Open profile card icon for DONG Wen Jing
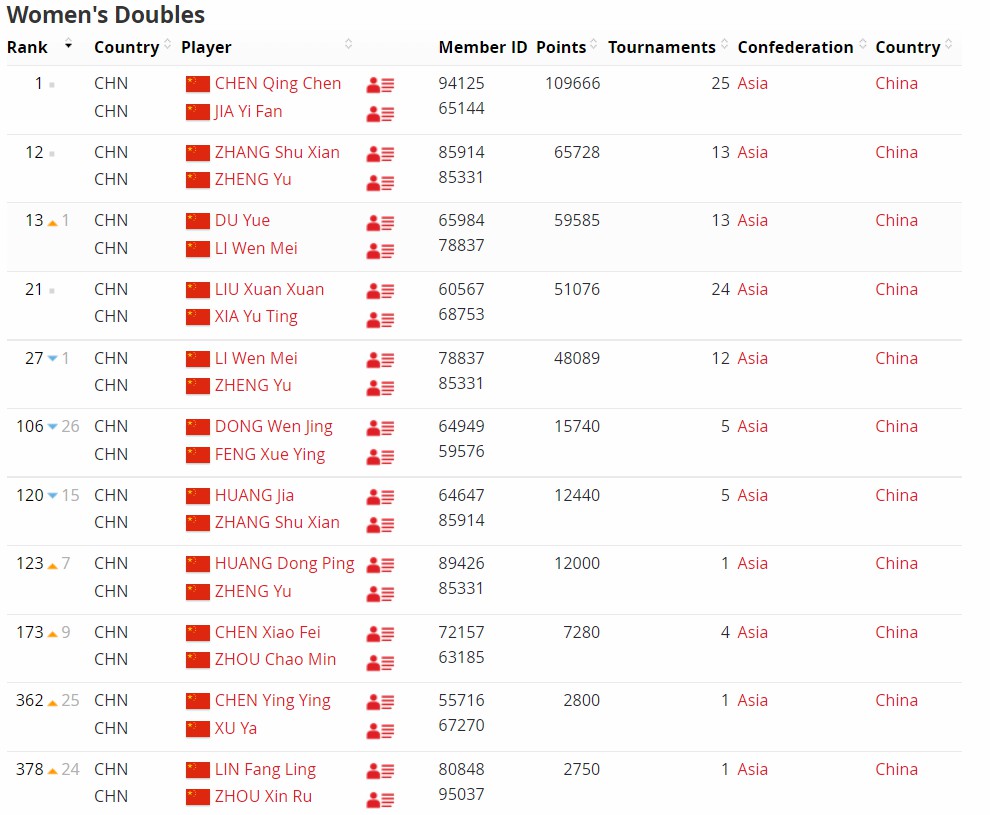 (380, 428)
